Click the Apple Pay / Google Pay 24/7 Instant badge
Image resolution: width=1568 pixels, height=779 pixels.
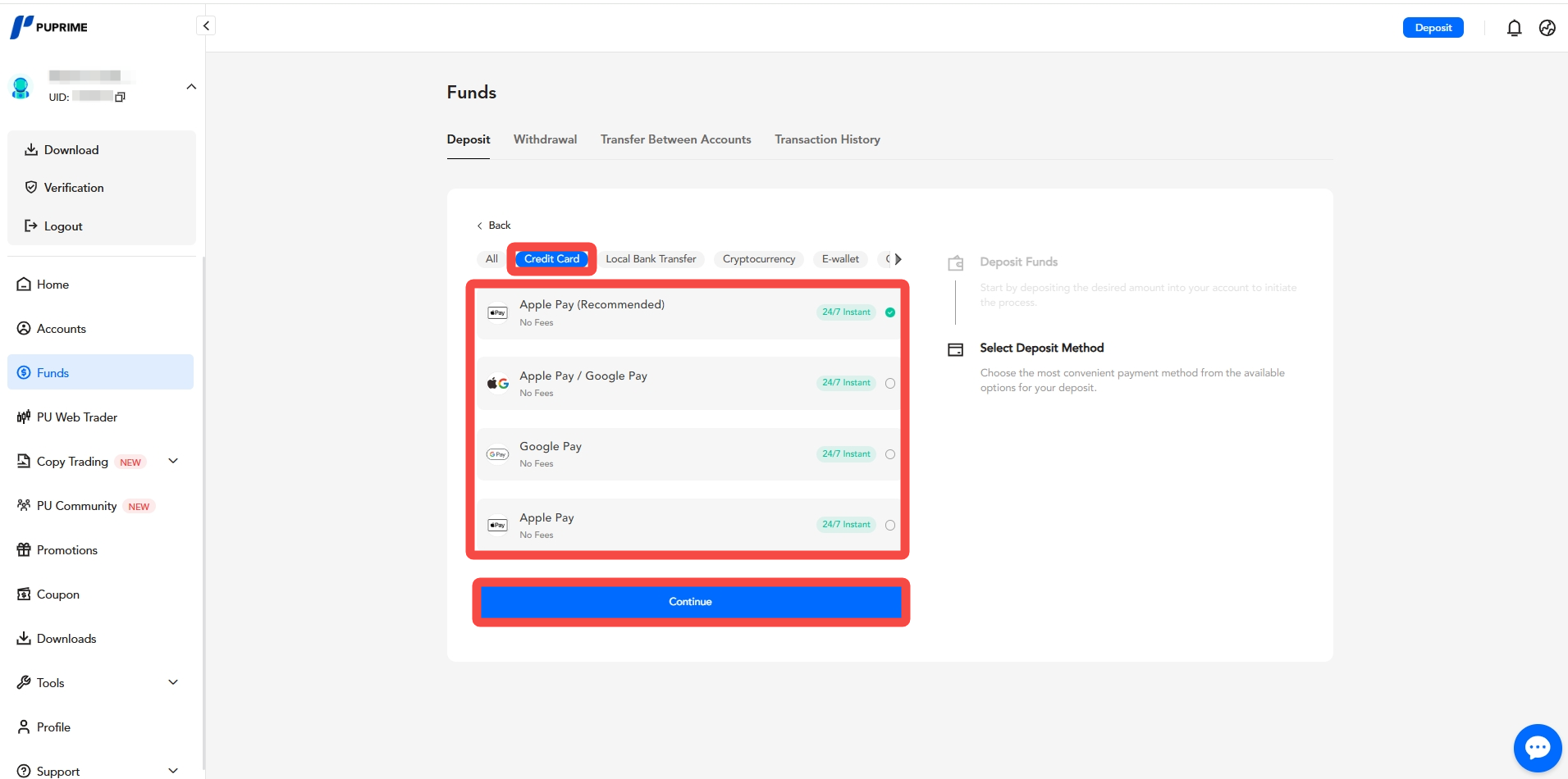[846, 383]
